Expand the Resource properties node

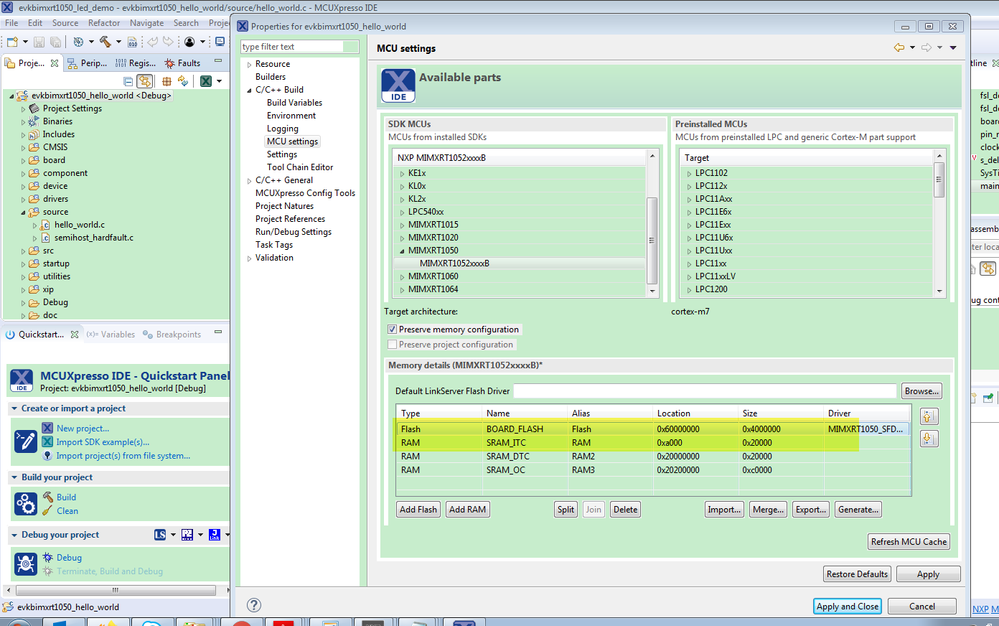coord(249,64)
